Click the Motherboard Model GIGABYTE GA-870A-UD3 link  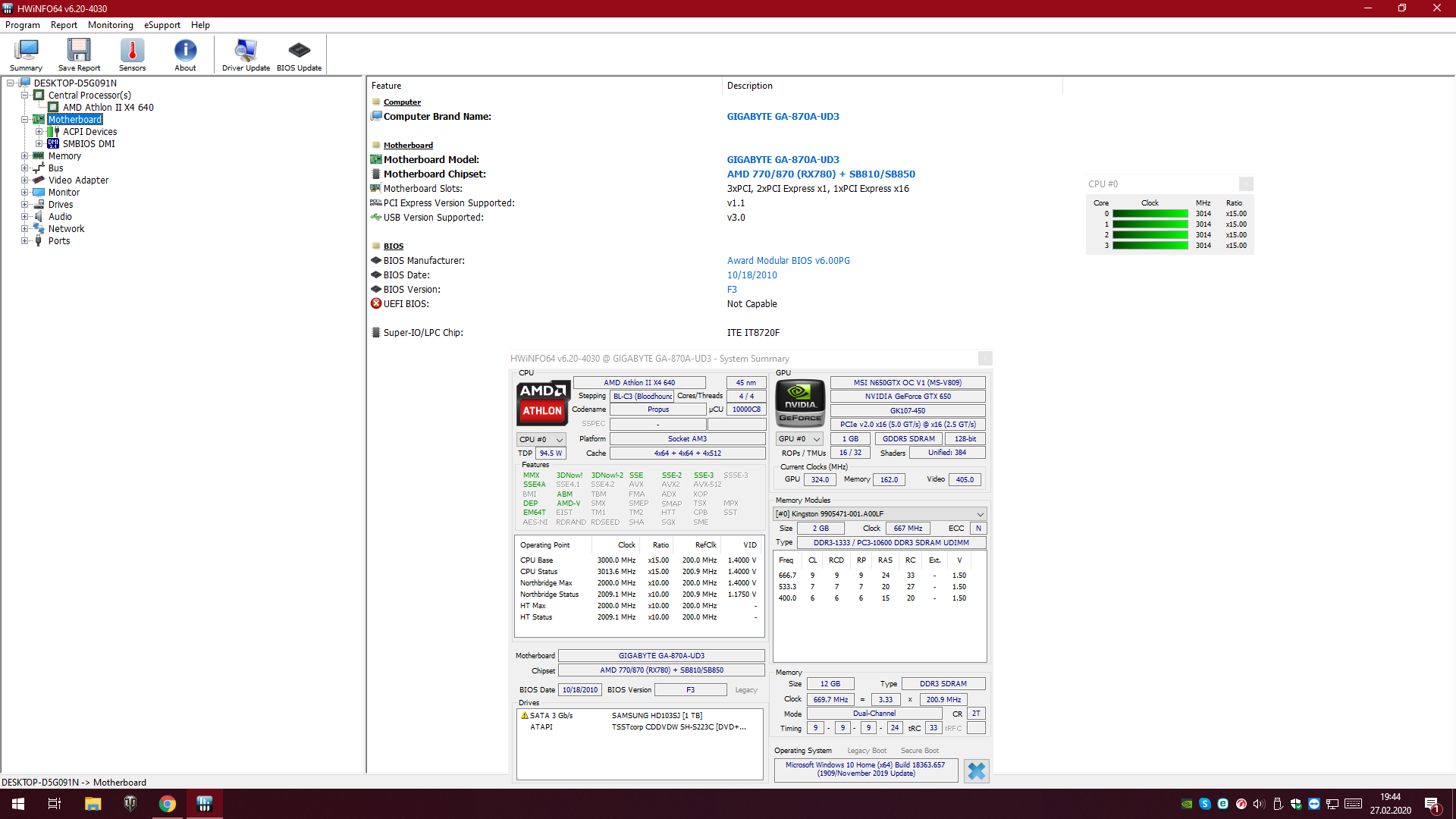(x=783, y=160)
